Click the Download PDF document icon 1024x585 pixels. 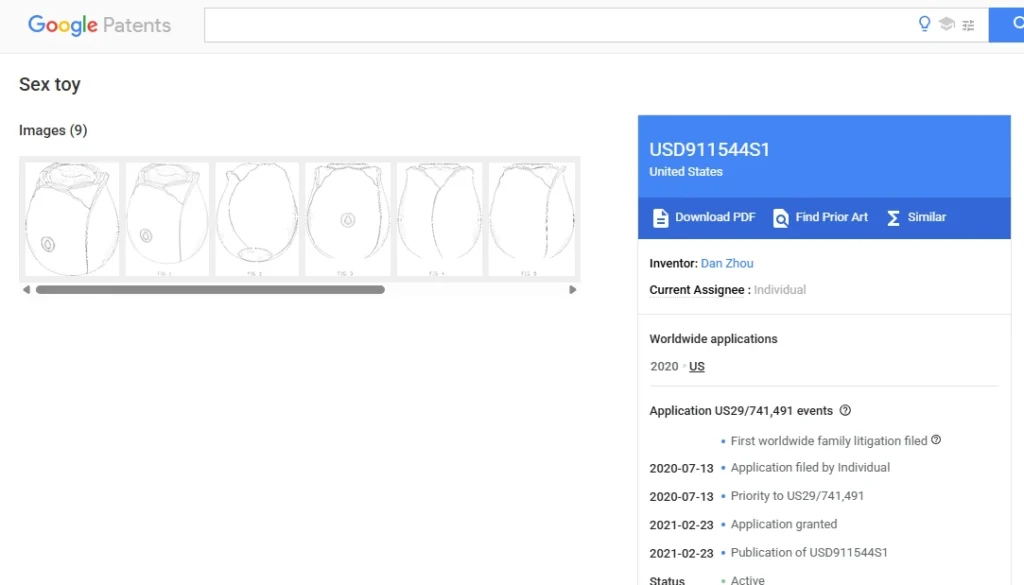click(x=660, y=218)
